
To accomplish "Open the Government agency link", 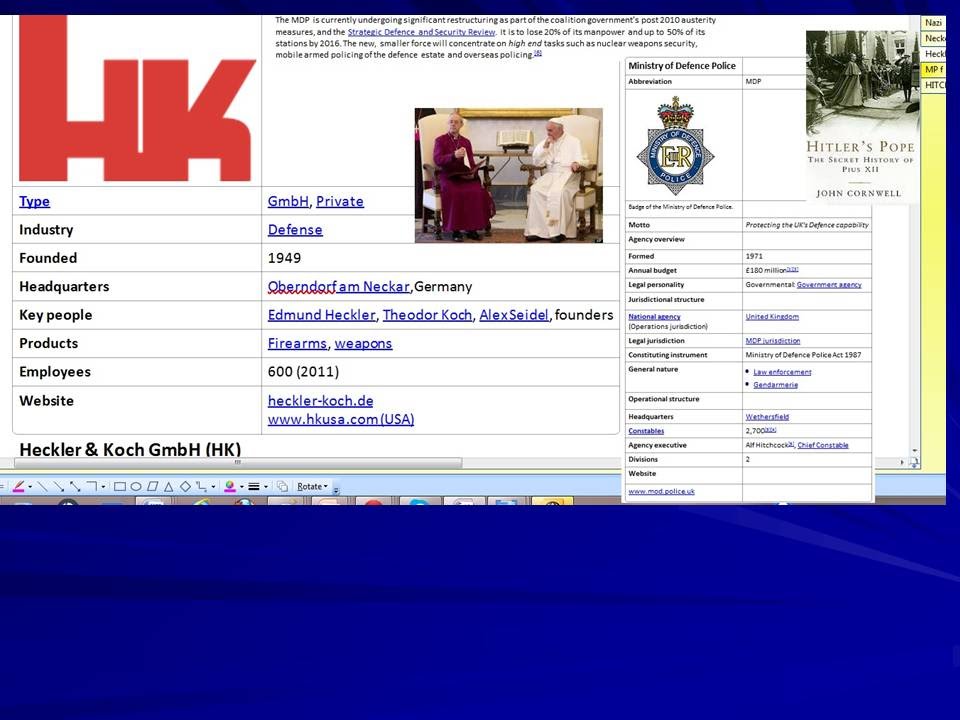I will pos(829,285).
